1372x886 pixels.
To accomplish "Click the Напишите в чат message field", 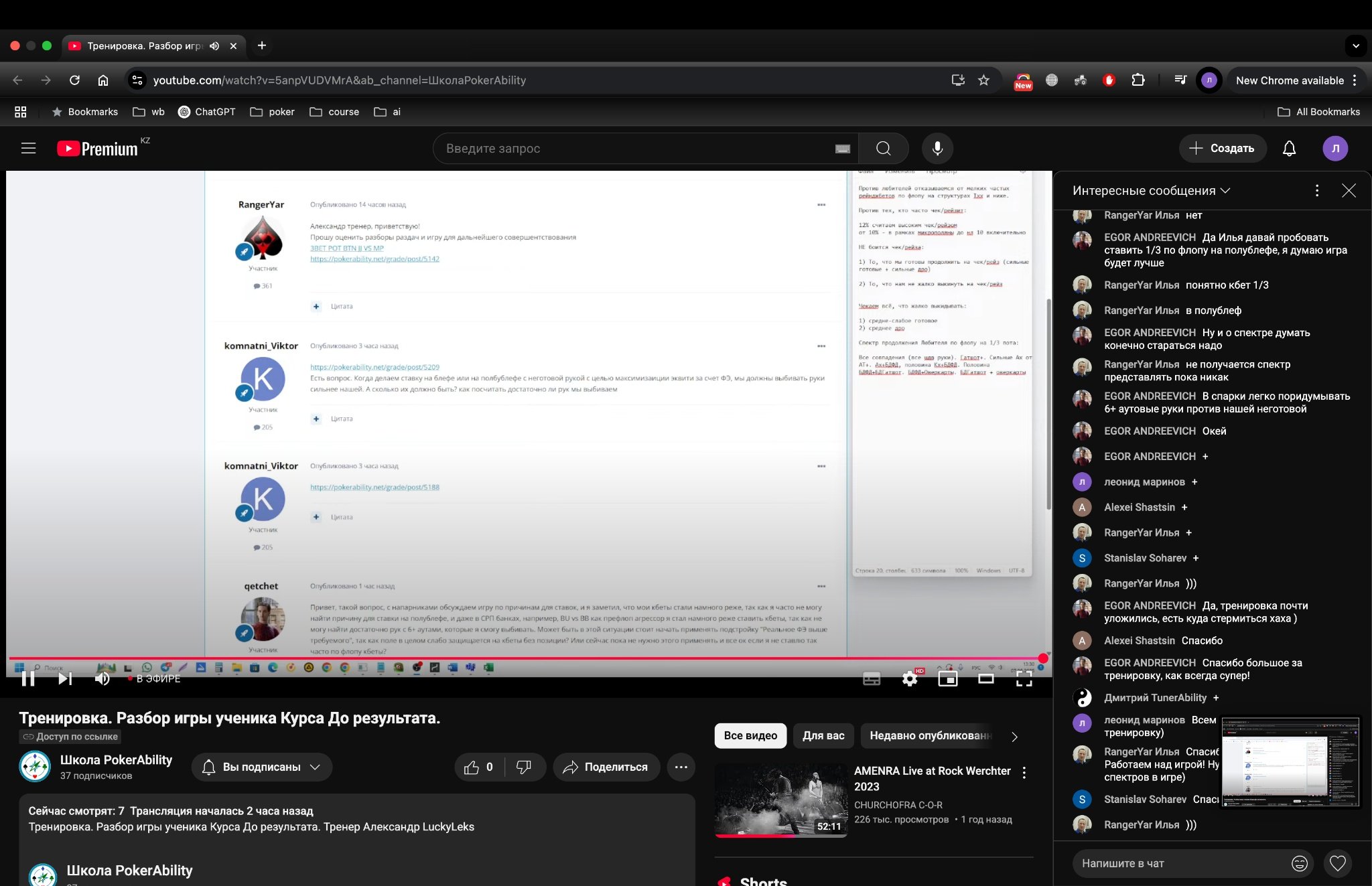I will pos(1182,864).
